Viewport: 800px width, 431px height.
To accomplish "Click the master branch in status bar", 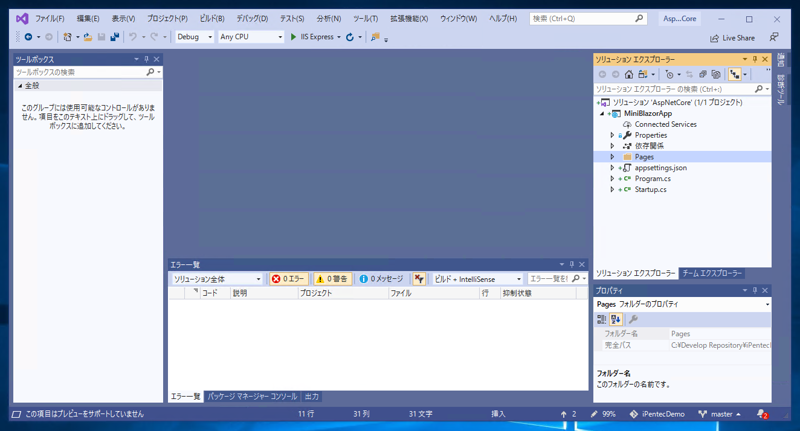I will coord(719,414).
